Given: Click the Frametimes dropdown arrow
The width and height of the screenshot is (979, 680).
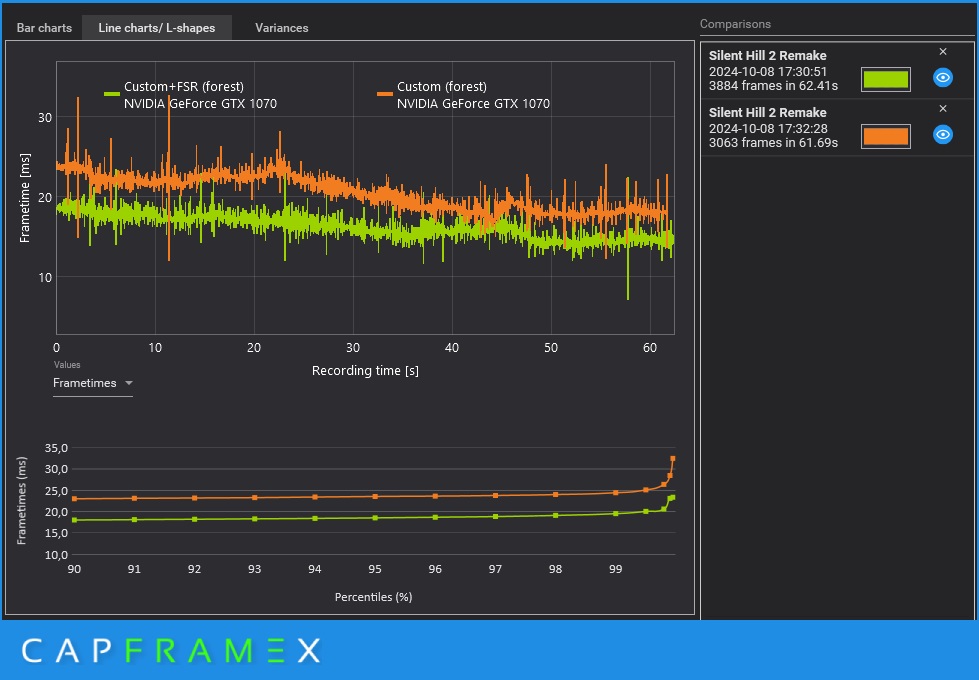Looking at the screenshot, I should pyautogui.click(x=129, y=383).
